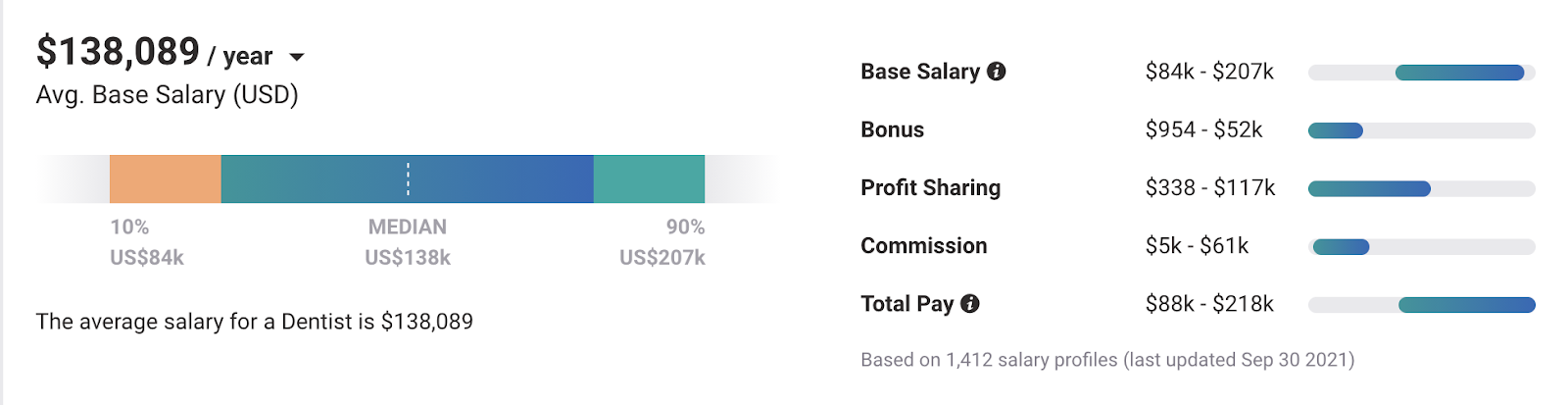Screen dimensions: 1568x405
Task: Select the Profit Sharing row label
Action: [930, 187]
